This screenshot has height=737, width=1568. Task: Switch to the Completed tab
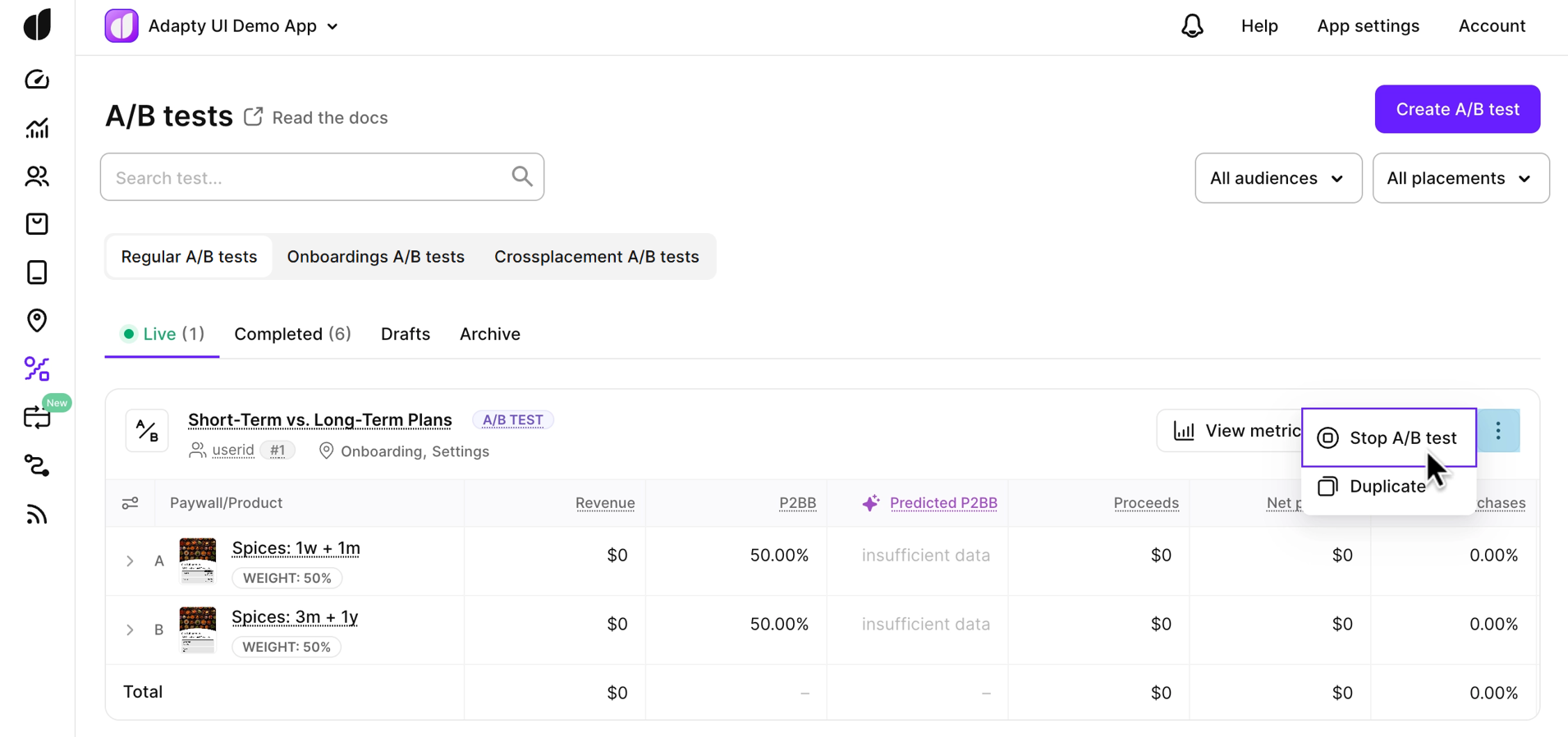coord(292,334)
